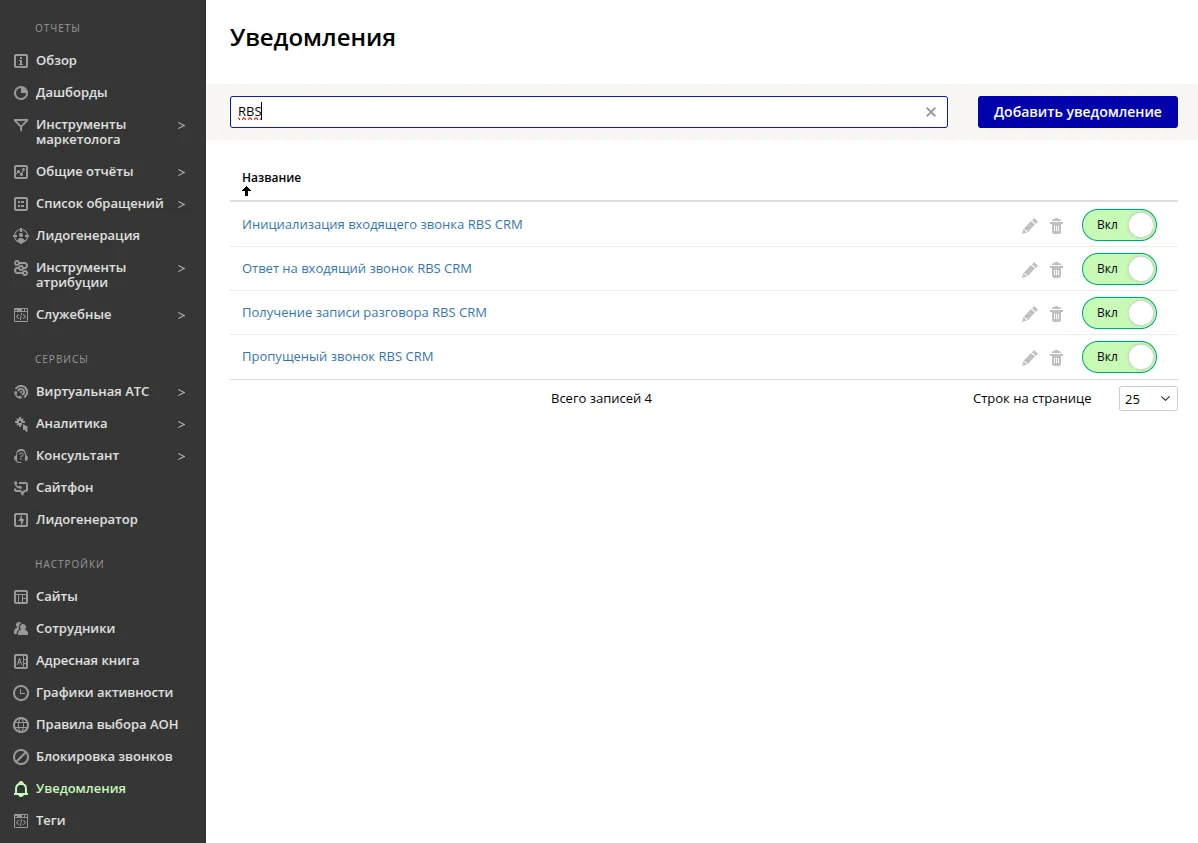Expand Виртуальная АТС section
Screen dimensions: 1198x843
(181, 392)
